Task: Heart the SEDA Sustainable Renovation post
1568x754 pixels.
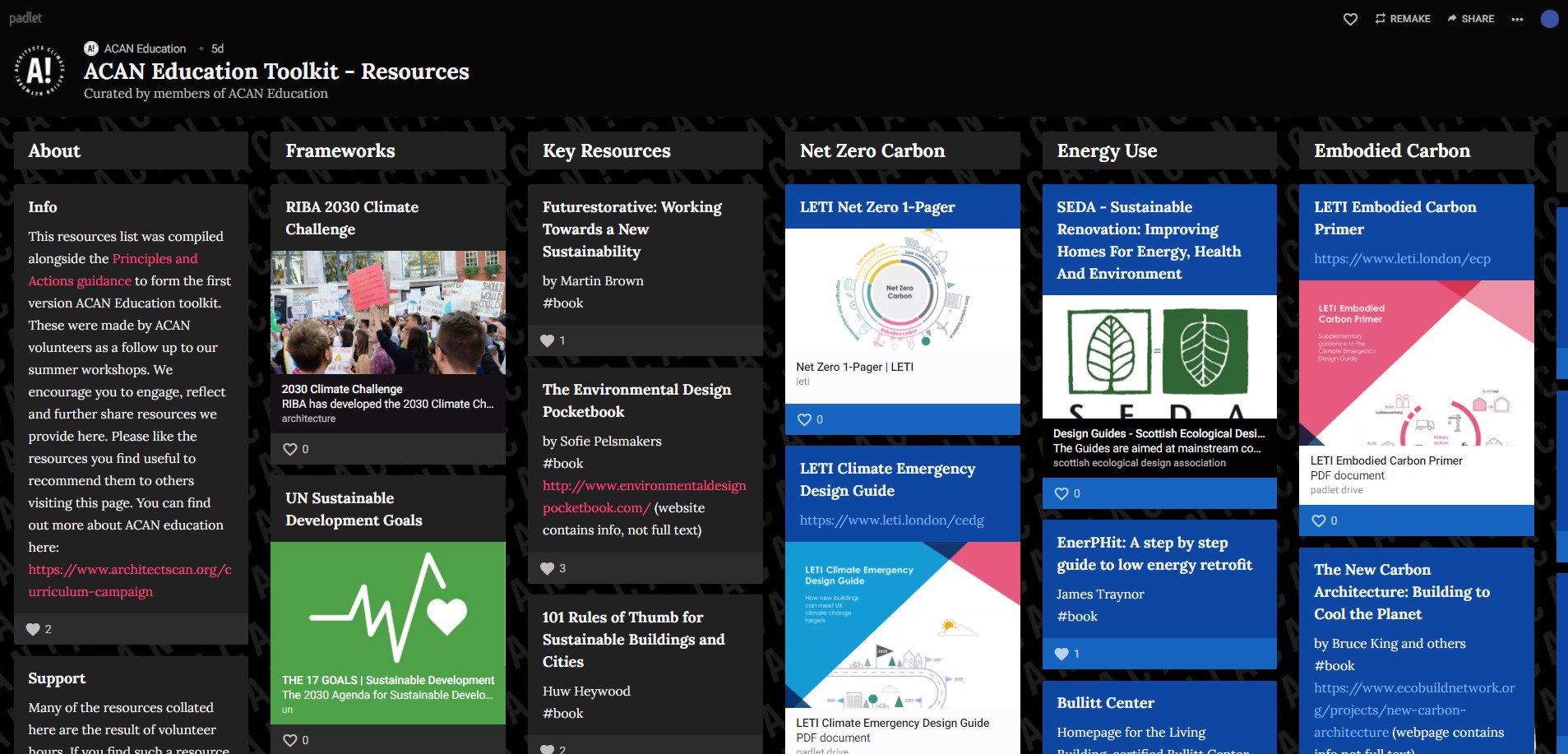Action: [1062, 493]
